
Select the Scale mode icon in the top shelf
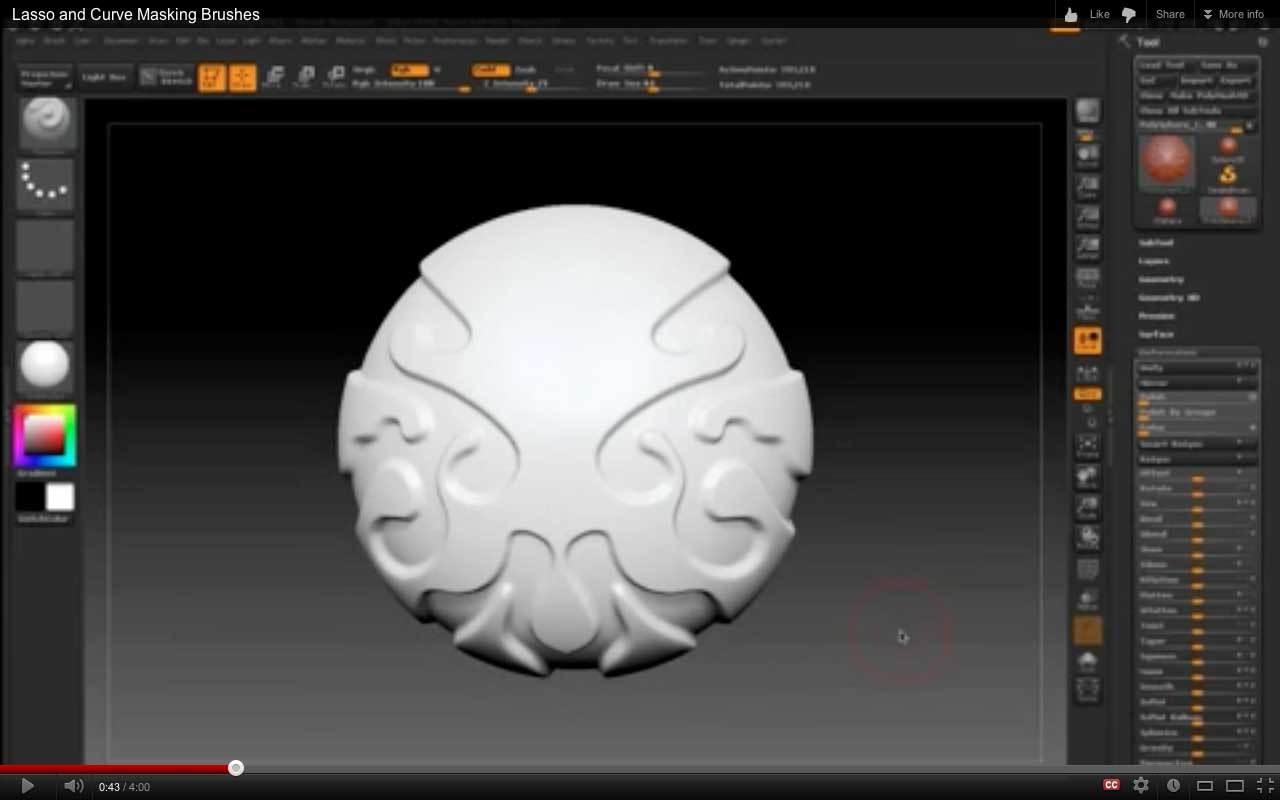[304, 77]
